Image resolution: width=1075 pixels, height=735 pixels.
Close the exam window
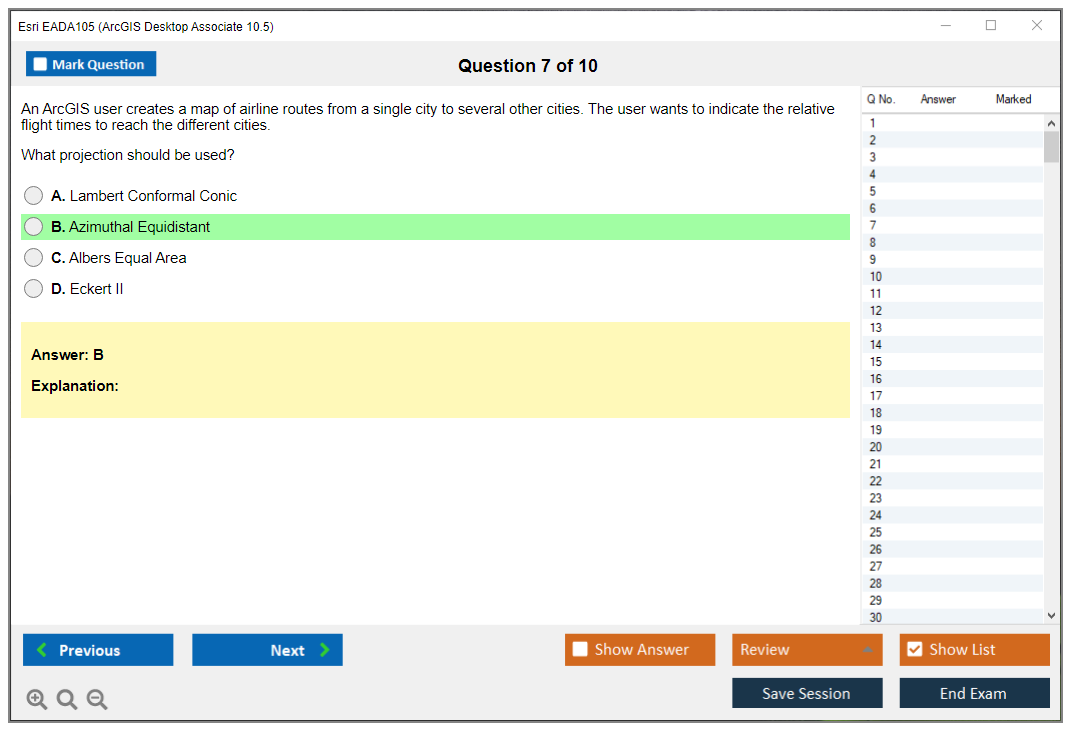tap(1037, 26)
